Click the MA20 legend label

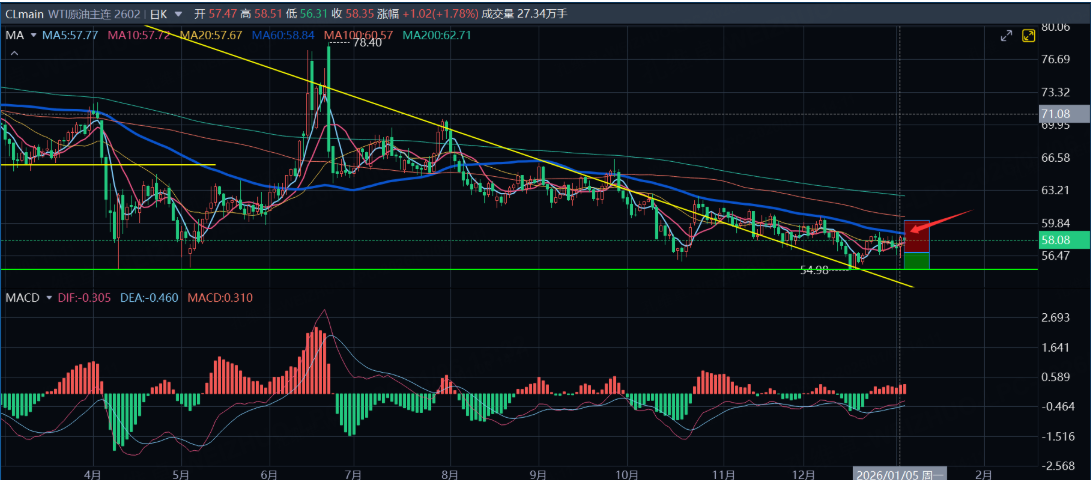click(x=209, y=35)
